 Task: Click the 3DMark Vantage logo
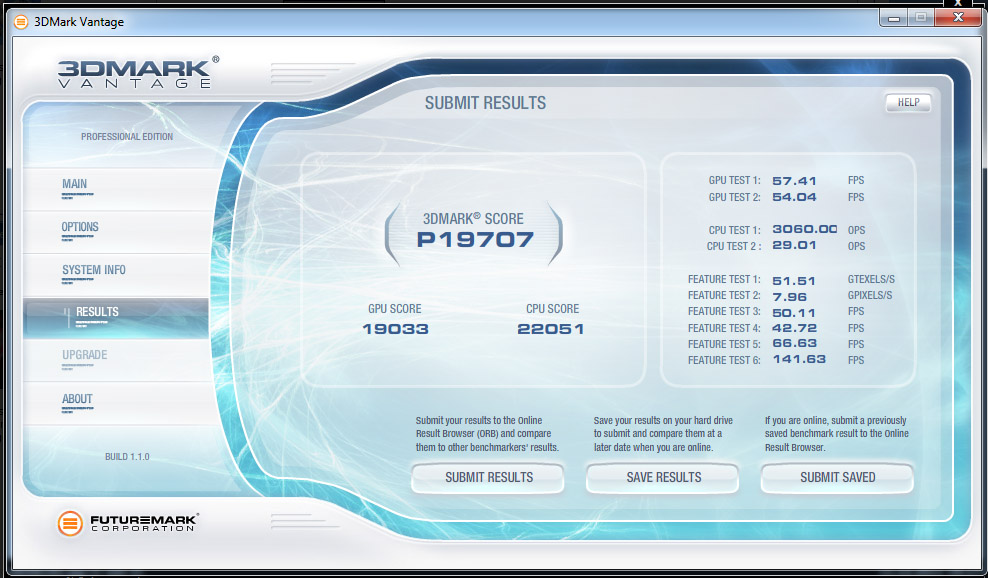[x=138, y=72]
